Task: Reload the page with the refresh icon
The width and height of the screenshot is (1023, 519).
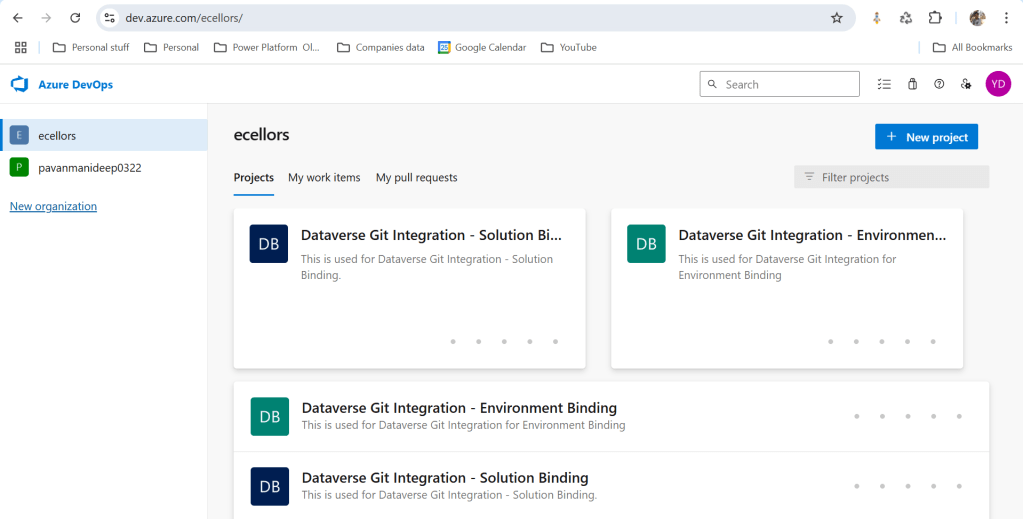Action: 75,18
